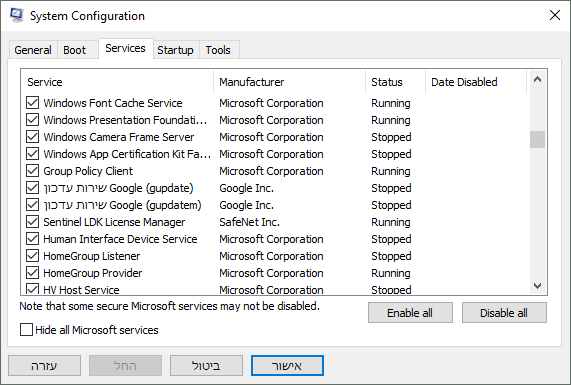Click Stopped status of HomeGroup Listener
The width and height of the screenshot is (571, 385).
point(391,256)
